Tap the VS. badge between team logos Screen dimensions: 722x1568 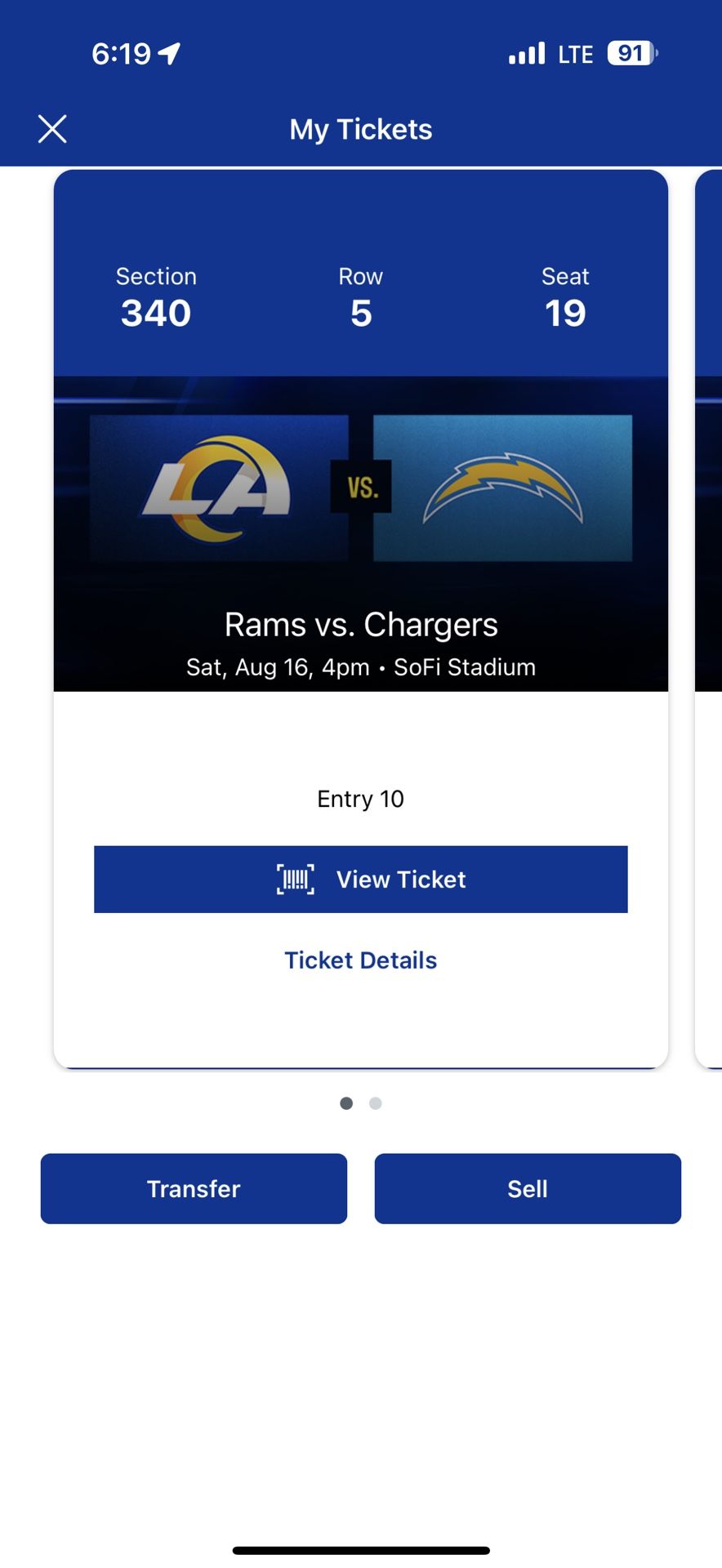[x=361, y=488]
